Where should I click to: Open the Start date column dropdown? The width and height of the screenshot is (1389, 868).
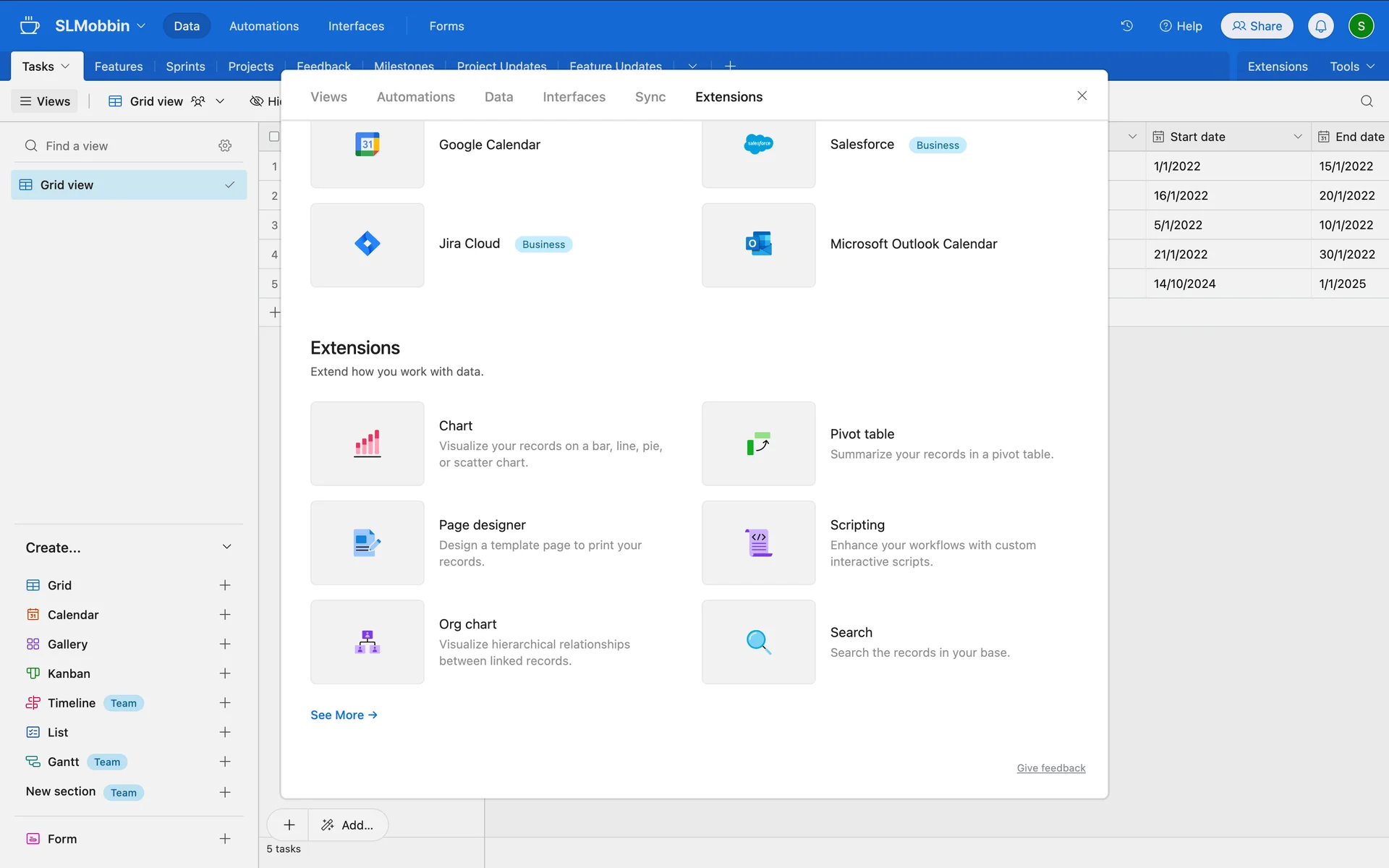[1297, 137]
